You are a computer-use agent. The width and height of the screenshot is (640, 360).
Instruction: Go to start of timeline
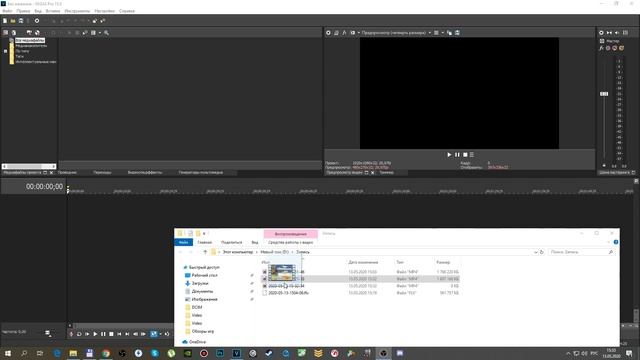click(119, 334)
